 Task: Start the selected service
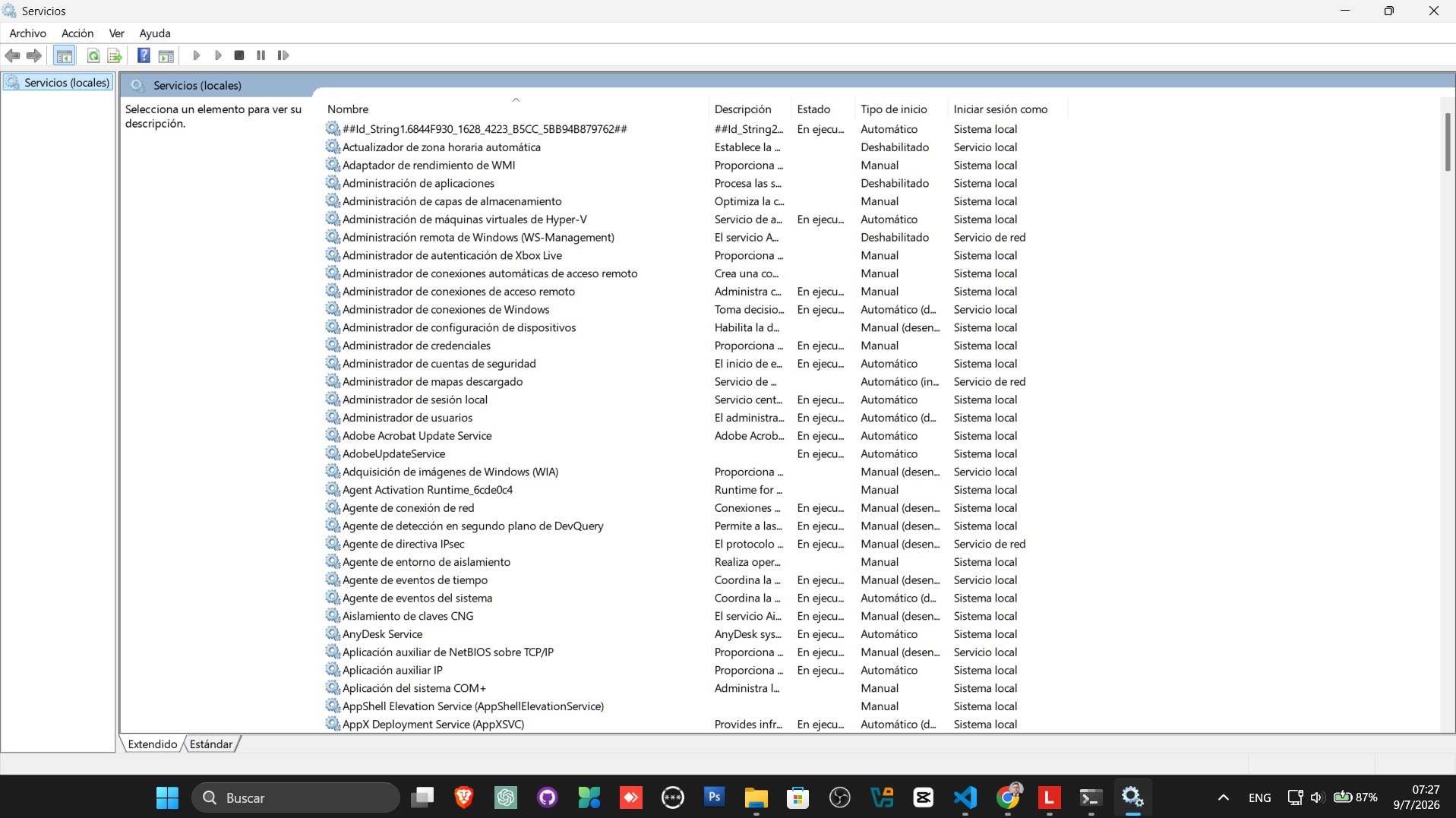(x=196, y=55)
